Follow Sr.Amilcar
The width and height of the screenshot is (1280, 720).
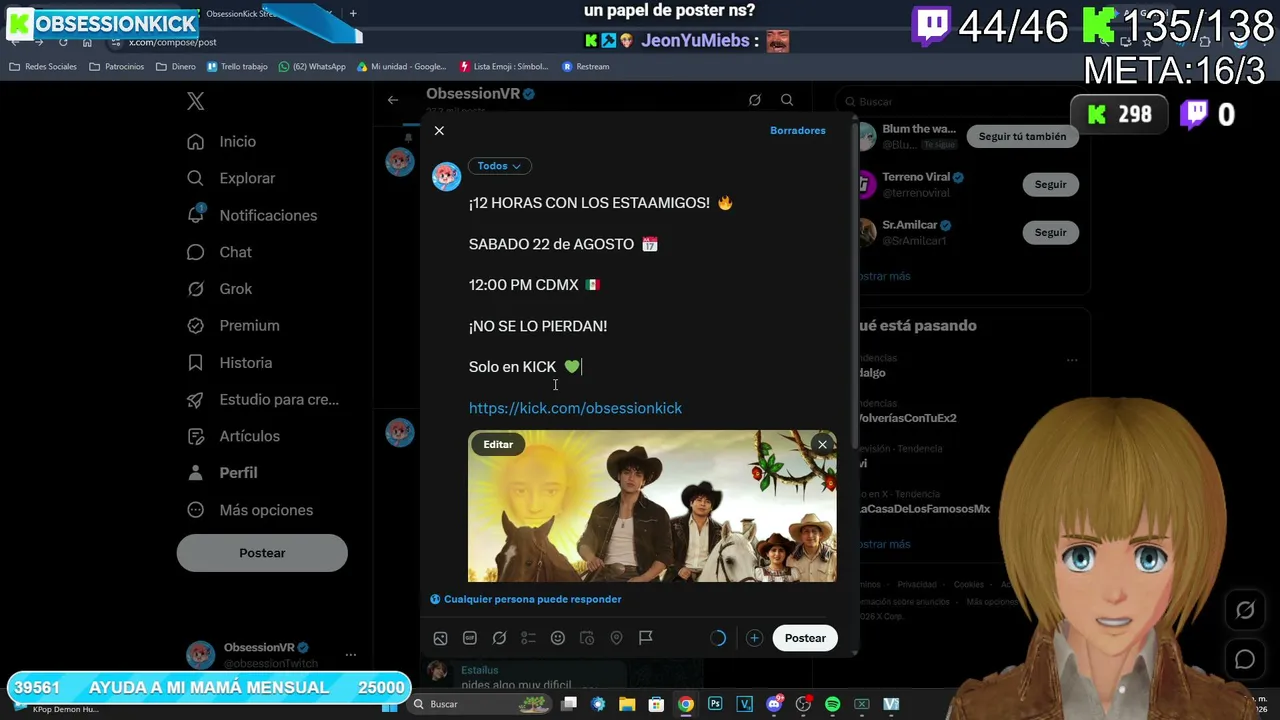tap(1050, 232)
